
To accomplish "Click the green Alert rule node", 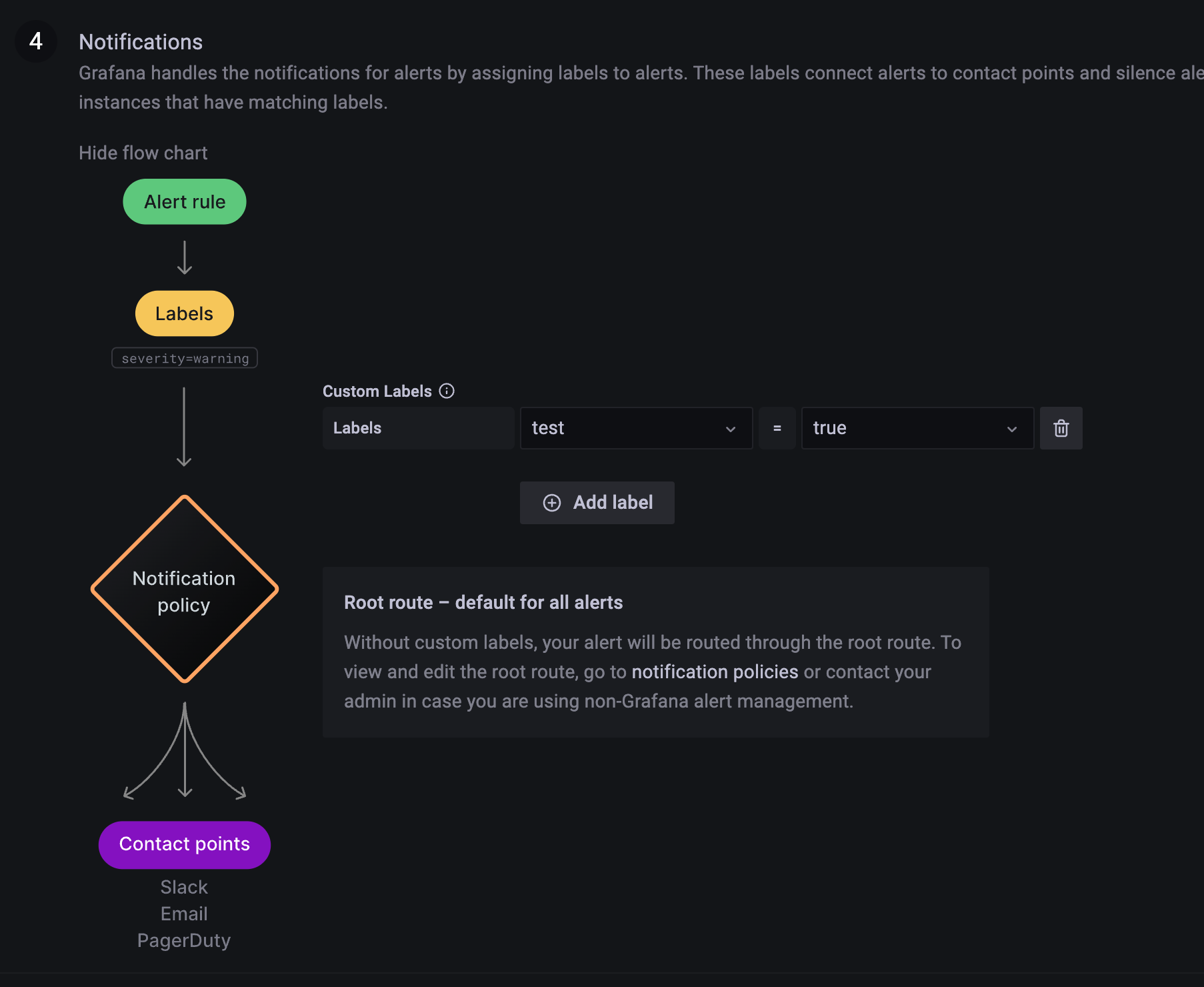I will click(x=185, y=201).
